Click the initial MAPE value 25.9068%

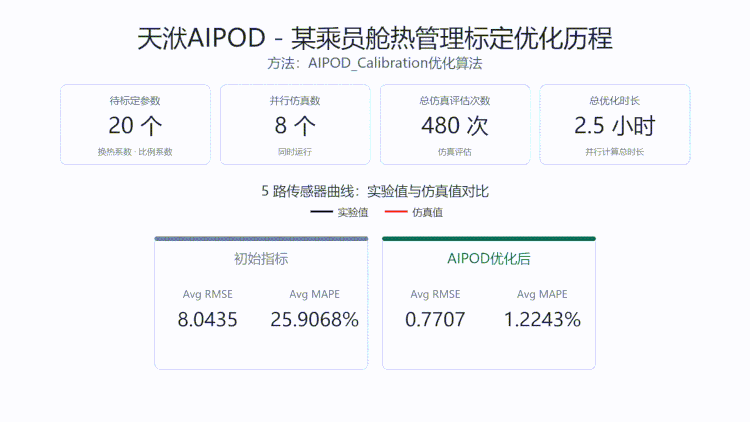click(x=315, y=320)
